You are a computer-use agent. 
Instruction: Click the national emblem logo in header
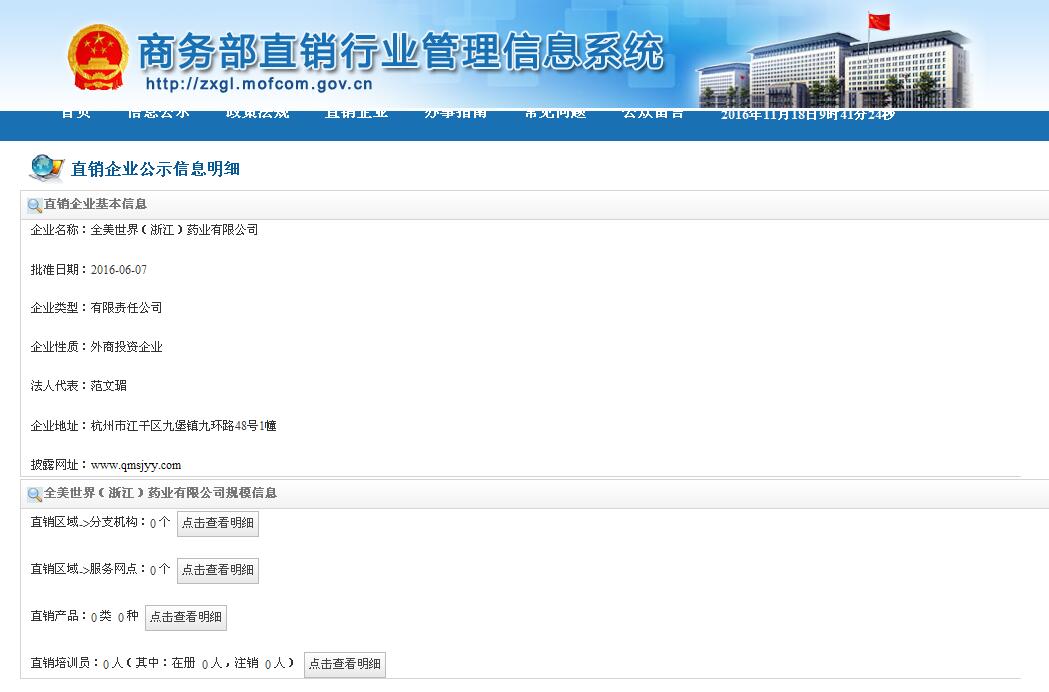pos(97,56)
